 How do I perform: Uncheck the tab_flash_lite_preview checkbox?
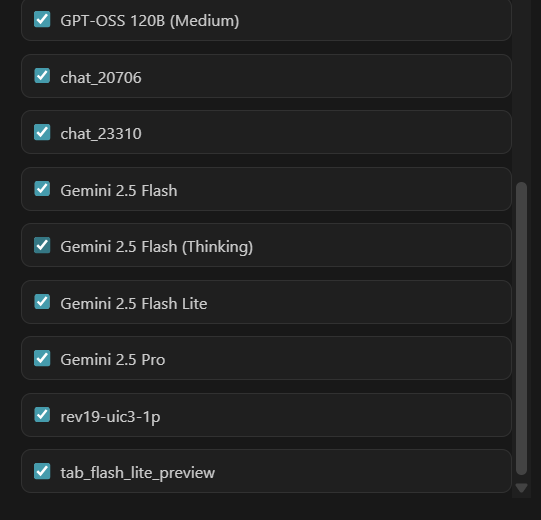(x=42, y=471)
